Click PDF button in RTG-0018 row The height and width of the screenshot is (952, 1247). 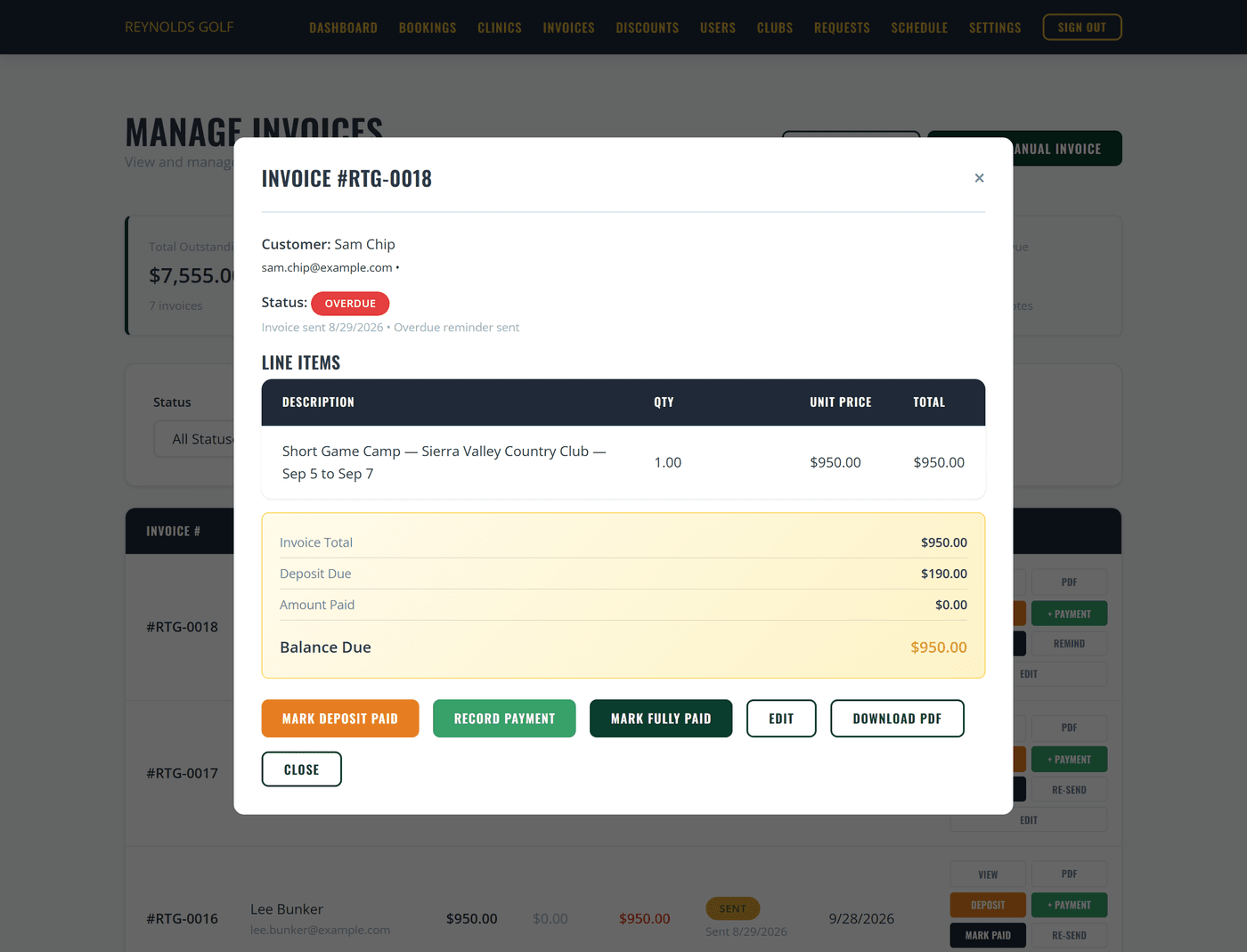click(1069, 582)
